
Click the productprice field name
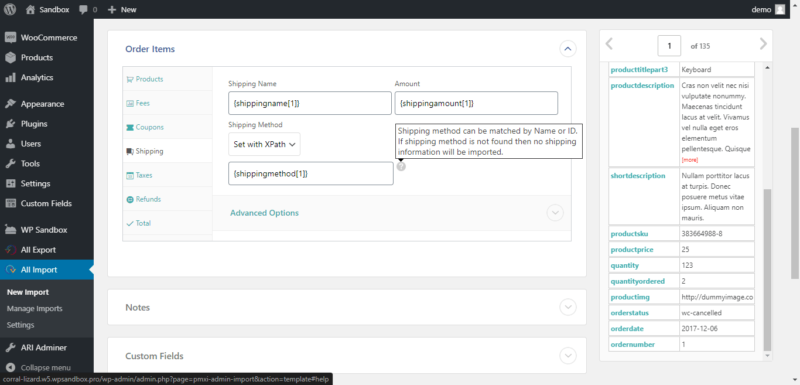tap(632, 249)
